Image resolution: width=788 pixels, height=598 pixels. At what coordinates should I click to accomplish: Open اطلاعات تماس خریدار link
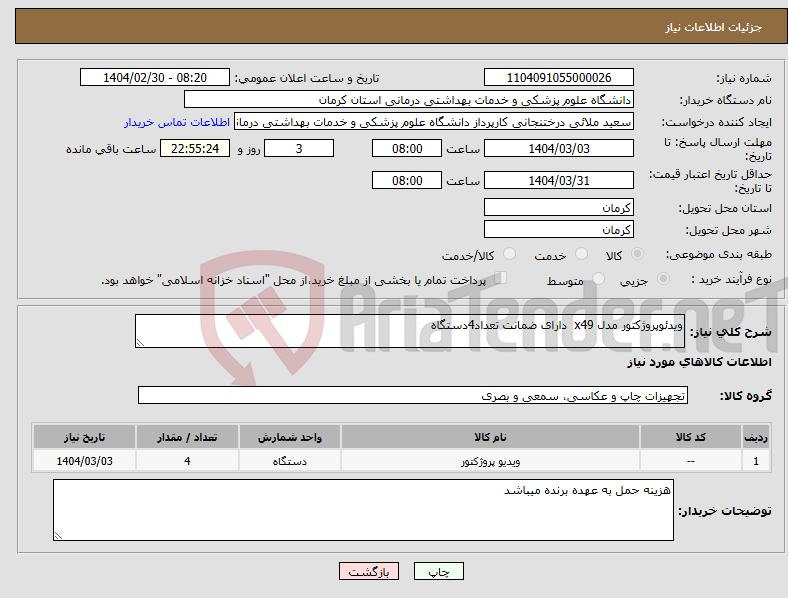[x=177, y=122]
